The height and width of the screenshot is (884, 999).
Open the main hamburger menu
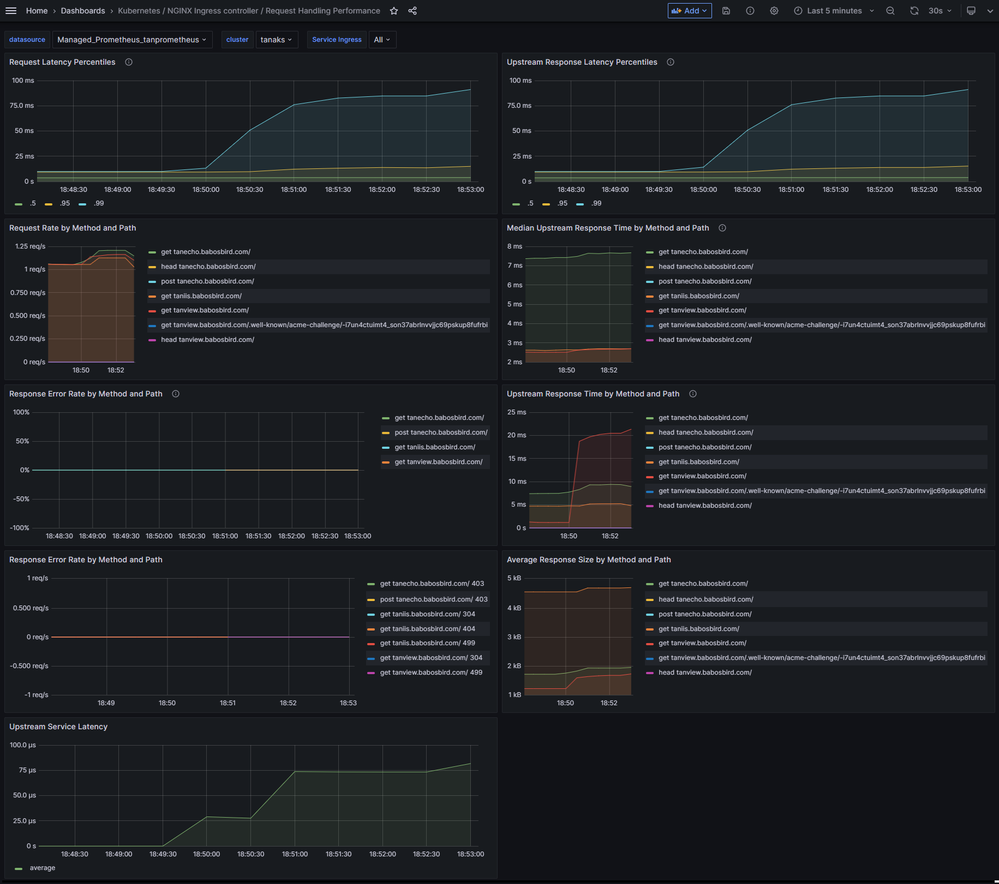(12, 11)
